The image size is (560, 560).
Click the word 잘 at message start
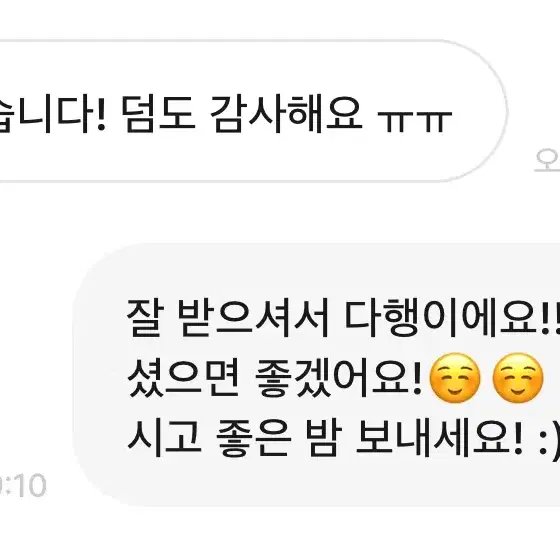point(145,318)
